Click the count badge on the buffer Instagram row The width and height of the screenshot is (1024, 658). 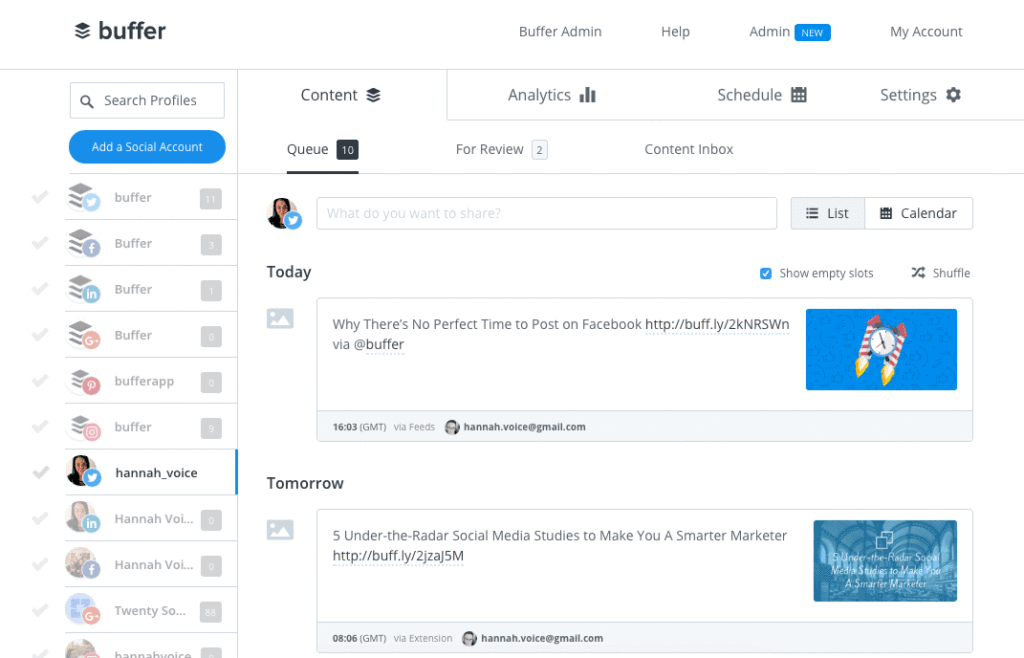[210, 428]
